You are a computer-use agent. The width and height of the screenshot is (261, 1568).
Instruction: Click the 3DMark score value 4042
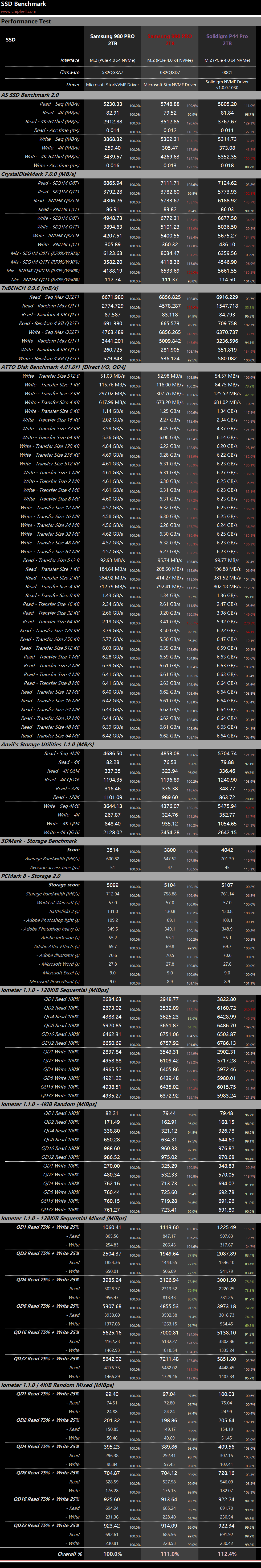point(227,850)
